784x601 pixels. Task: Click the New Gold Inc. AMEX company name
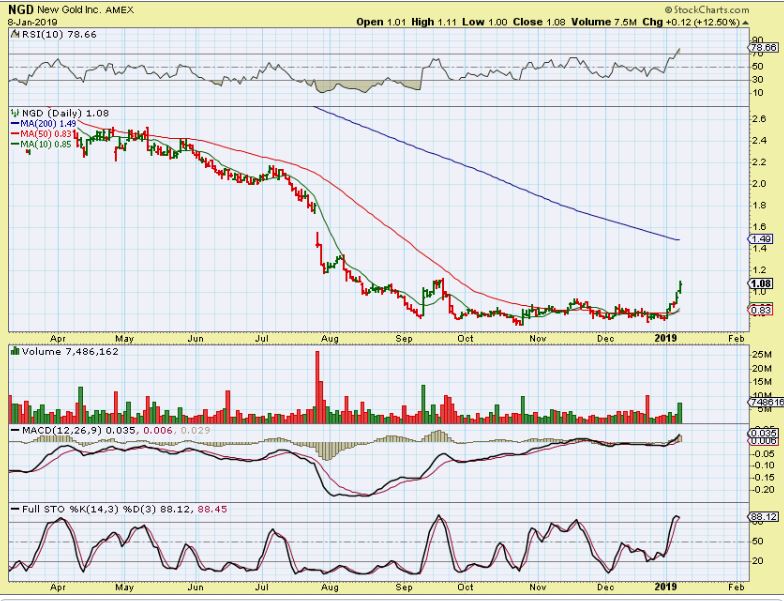pos(86,10)
